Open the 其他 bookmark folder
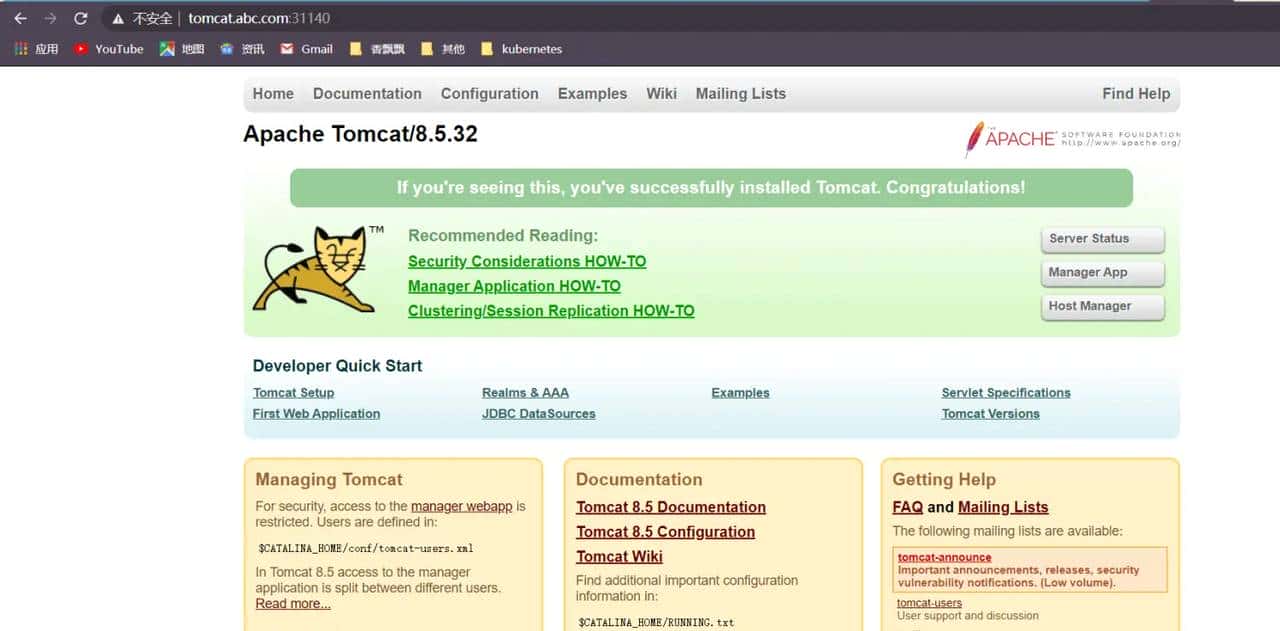This screenshot has height=631, width=1280. click(x=443, y=48)
